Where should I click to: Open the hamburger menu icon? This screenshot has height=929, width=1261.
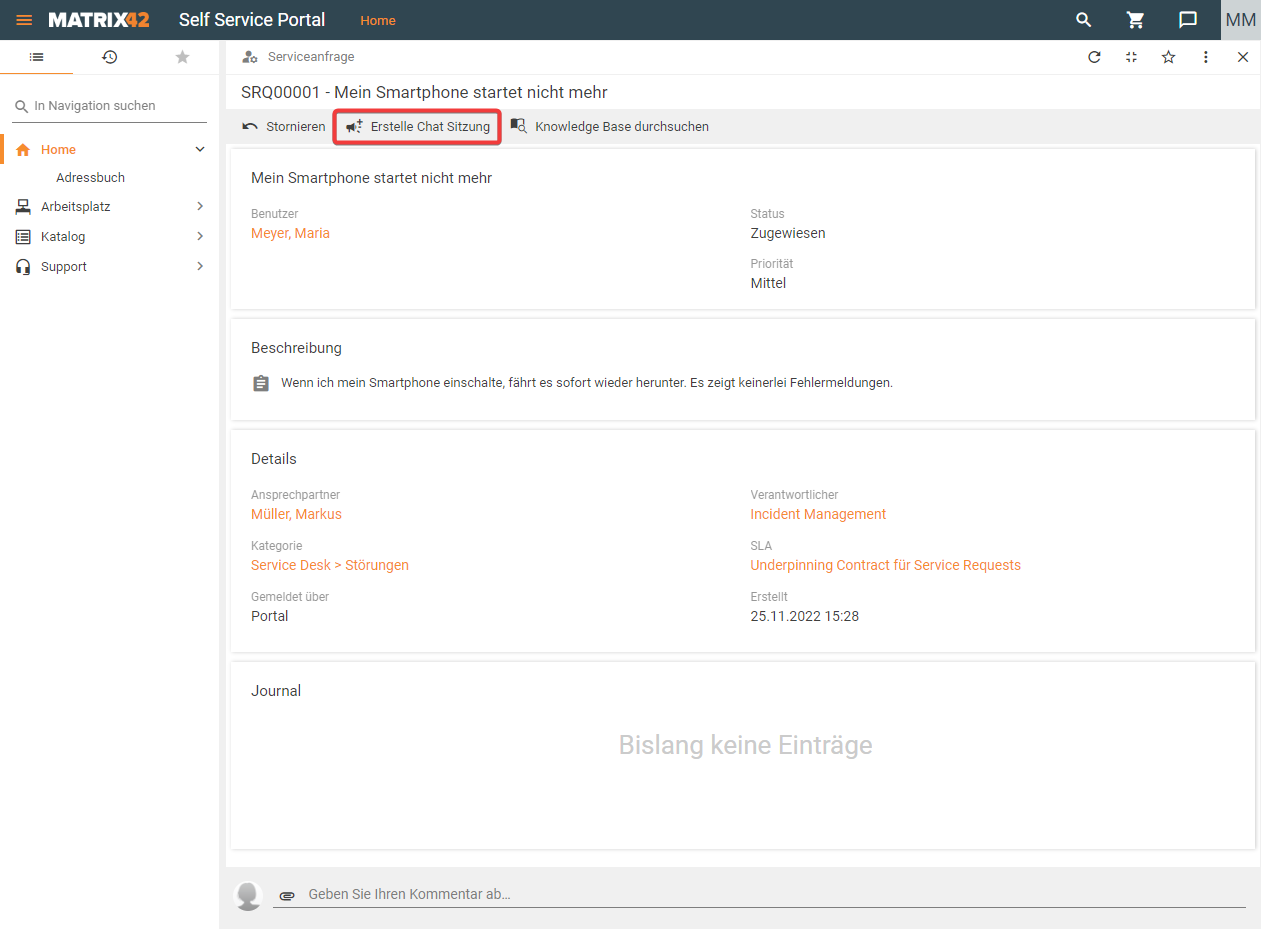coord(24,20)
